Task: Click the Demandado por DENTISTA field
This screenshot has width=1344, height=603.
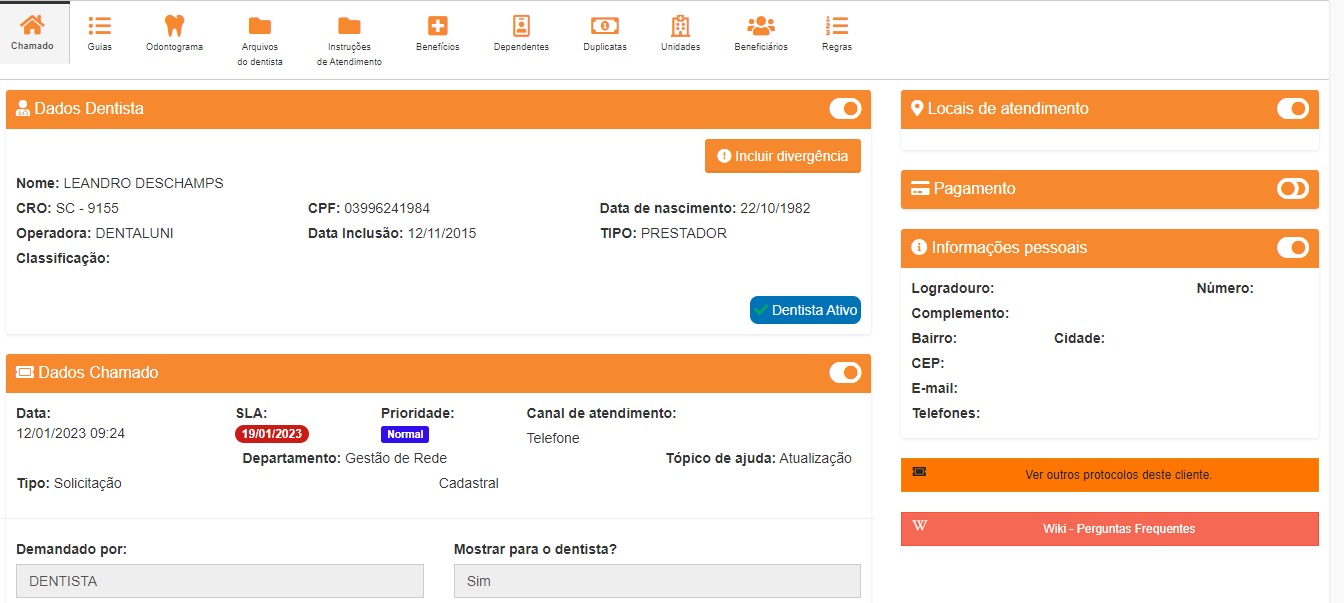Action: (x=220, y=581)
